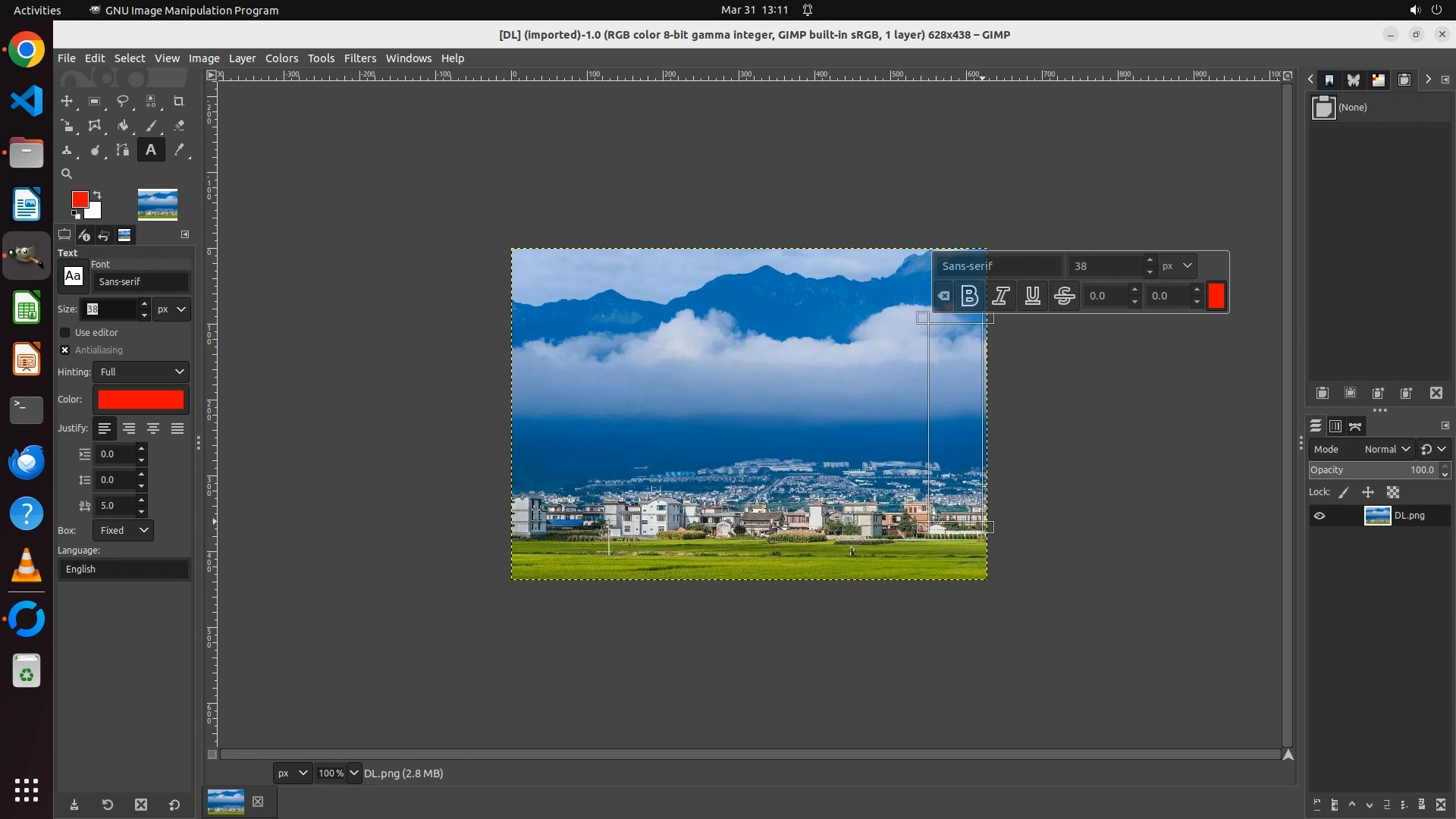The image size is (1456, 819).
Task: Toggle italic in on-canvas text toolbar
Action: 1001,297
